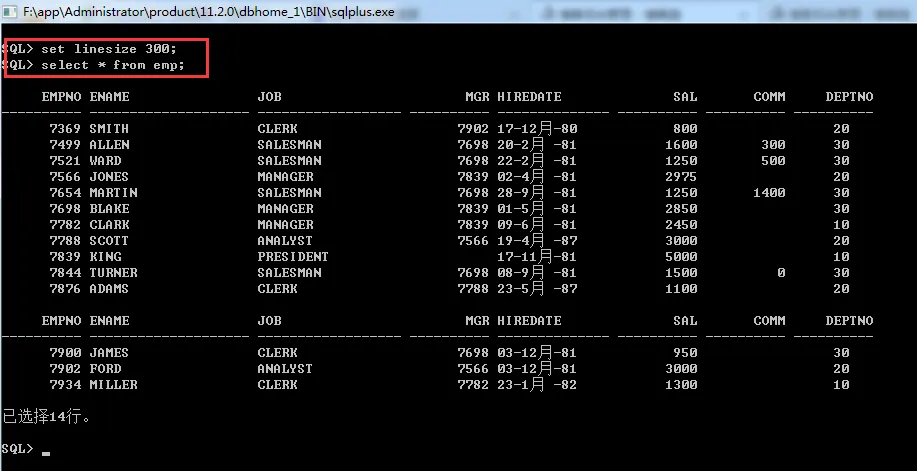
Task: Click MGR value 7782 in MILLER's row
Action: click(473, 384)
